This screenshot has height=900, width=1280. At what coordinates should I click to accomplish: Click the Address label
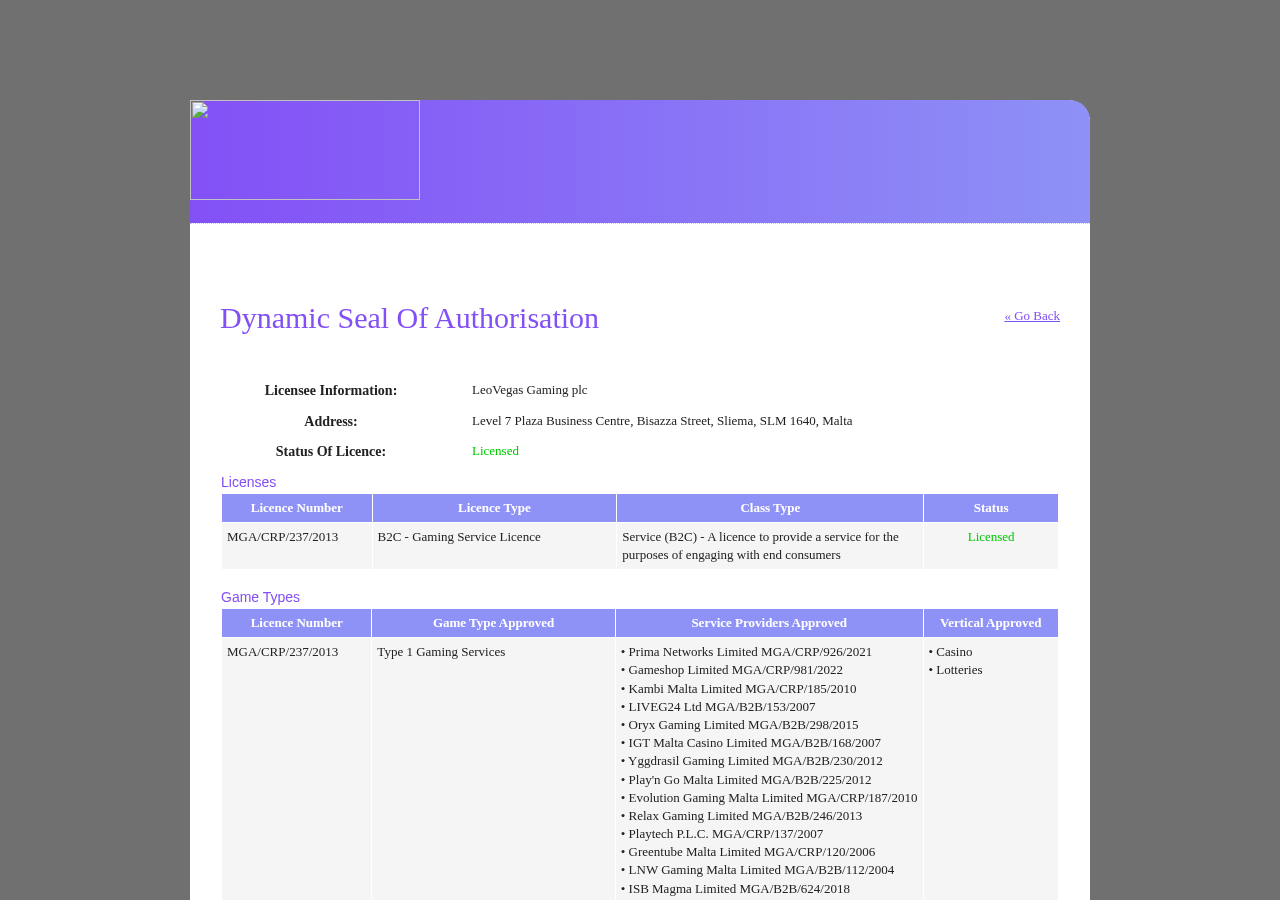click(x=331, y=421)
